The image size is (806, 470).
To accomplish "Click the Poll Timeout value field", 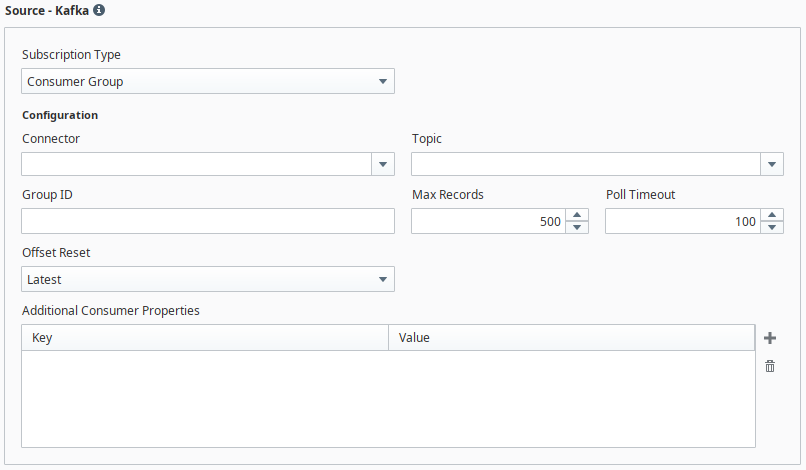I will (683, 221).
